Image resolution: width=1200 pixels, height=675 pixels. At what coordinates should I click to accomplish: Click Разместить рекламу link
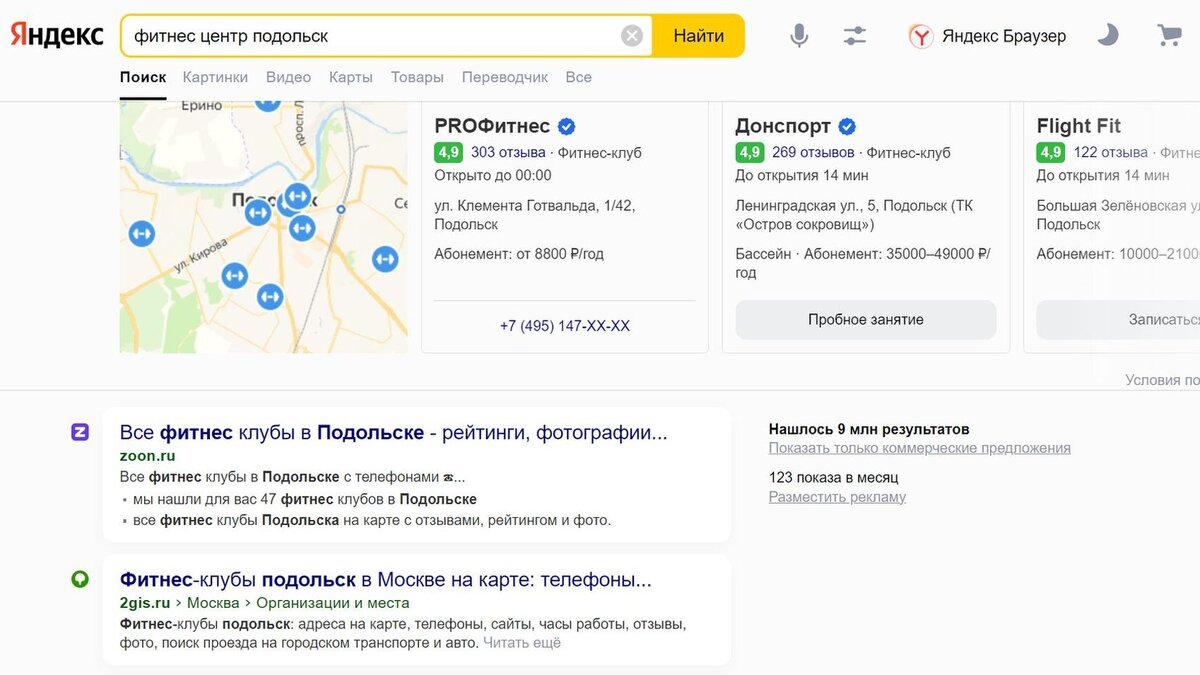837,497
